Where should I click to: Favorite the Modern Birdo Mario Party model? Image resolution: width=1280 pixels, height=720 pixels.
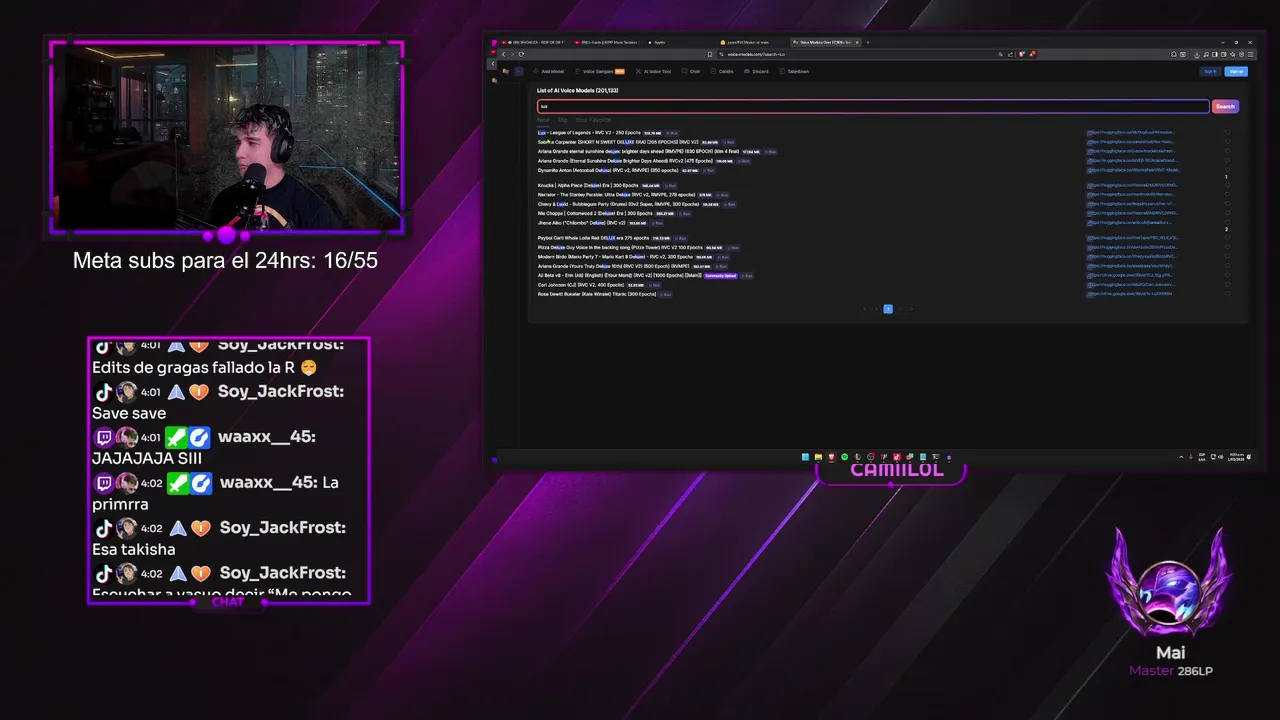1227,256
